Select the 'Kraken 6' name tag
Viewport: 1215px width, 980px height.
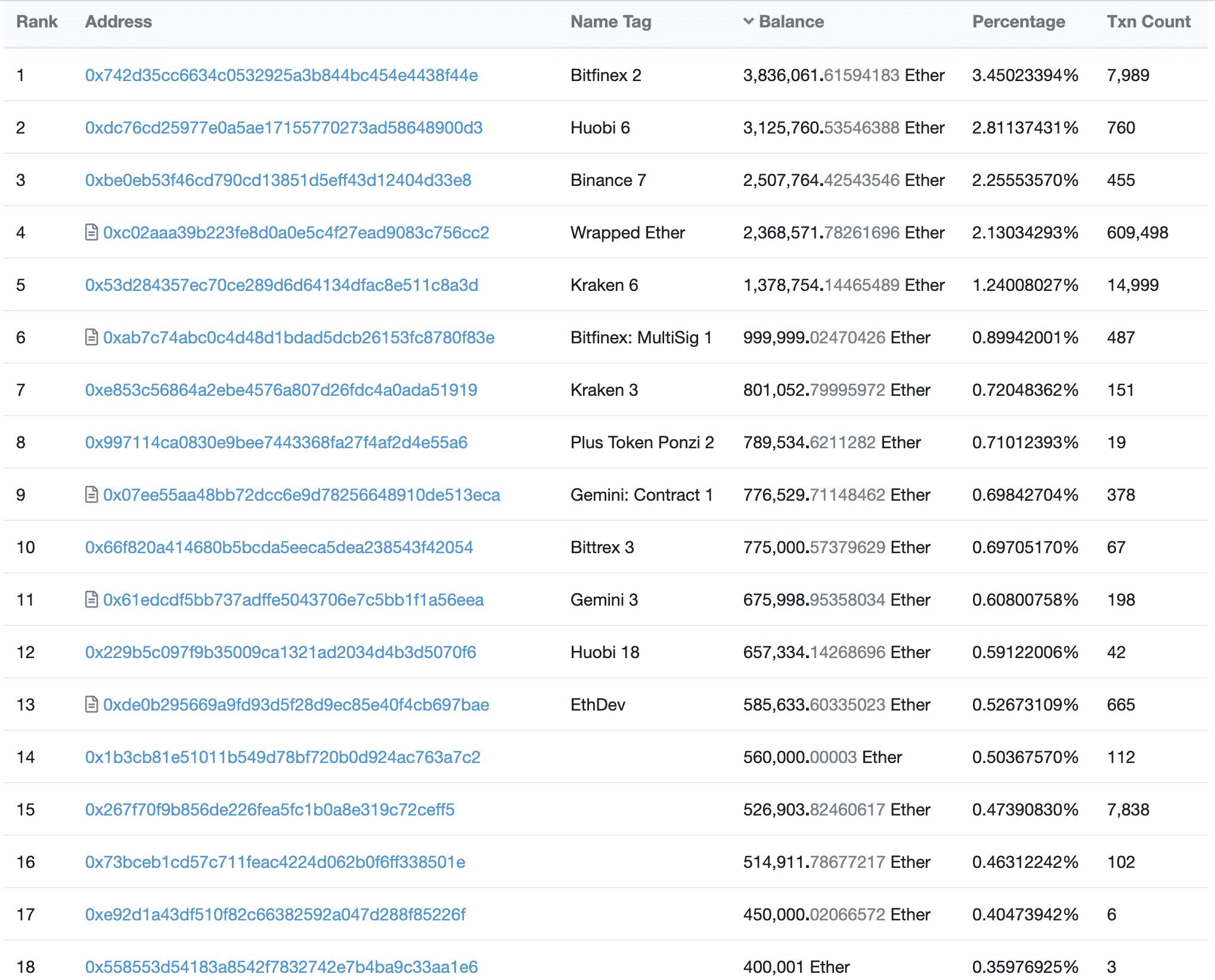605,285
